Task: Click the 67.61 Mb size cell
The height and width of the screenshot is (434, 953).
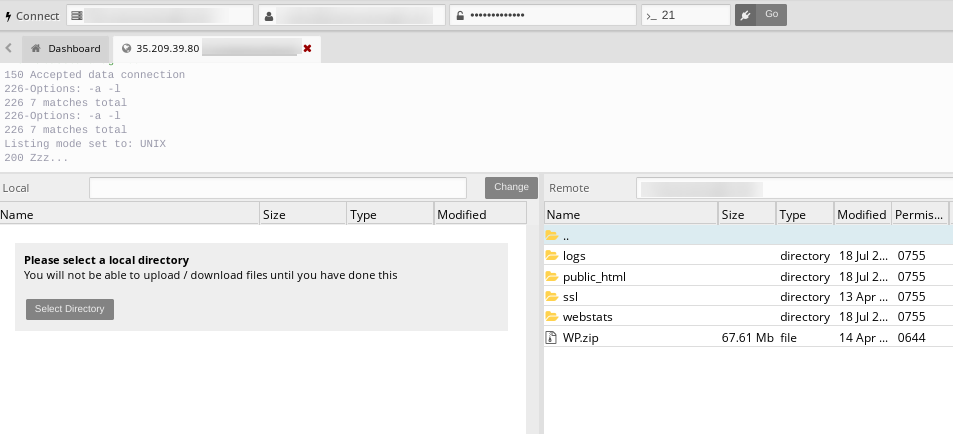Action: coord(747,337)
